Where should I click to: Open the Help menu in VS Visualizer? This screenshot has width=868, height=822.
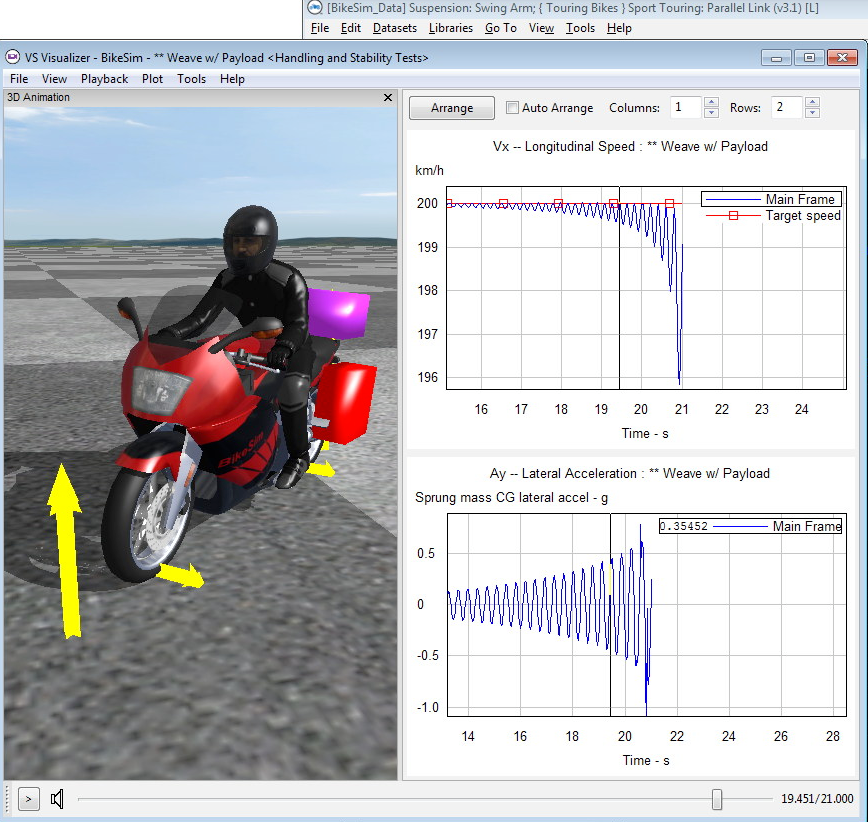pos(232,79)
